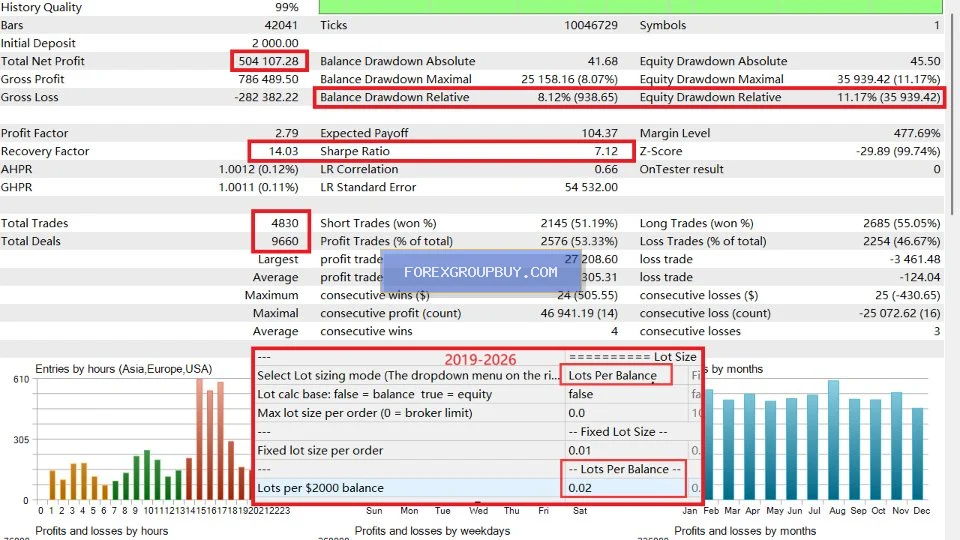This screenshot has width=960, height=540.
Task: Select the 'Fixed lot size per order' parameter label
Action: coord(320,451)
